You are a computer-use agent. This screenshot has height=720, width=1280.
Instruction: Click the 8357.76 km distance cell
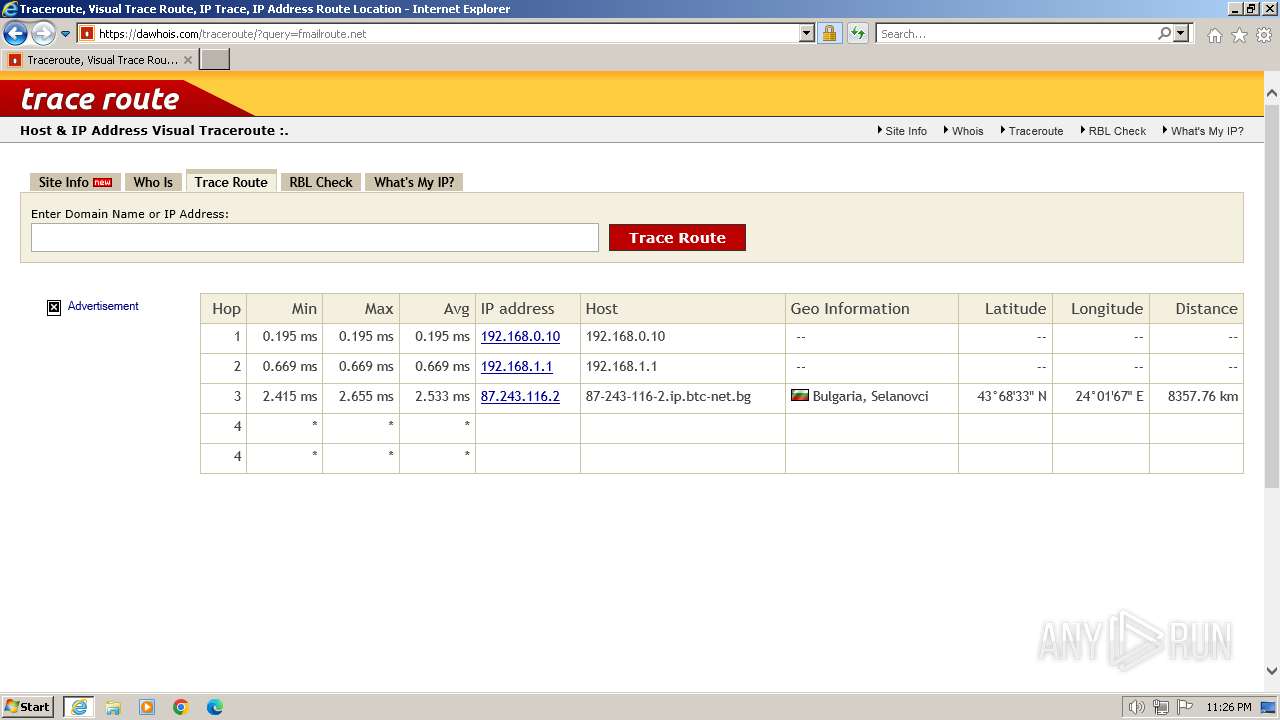click(1196, 397)
